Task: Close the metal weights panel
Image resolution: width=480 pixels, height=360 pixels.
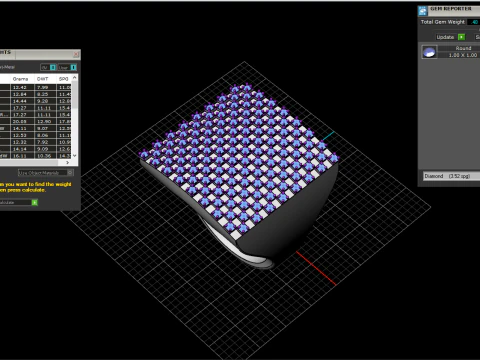Action: pyautogui.click(x=76, y=54)
